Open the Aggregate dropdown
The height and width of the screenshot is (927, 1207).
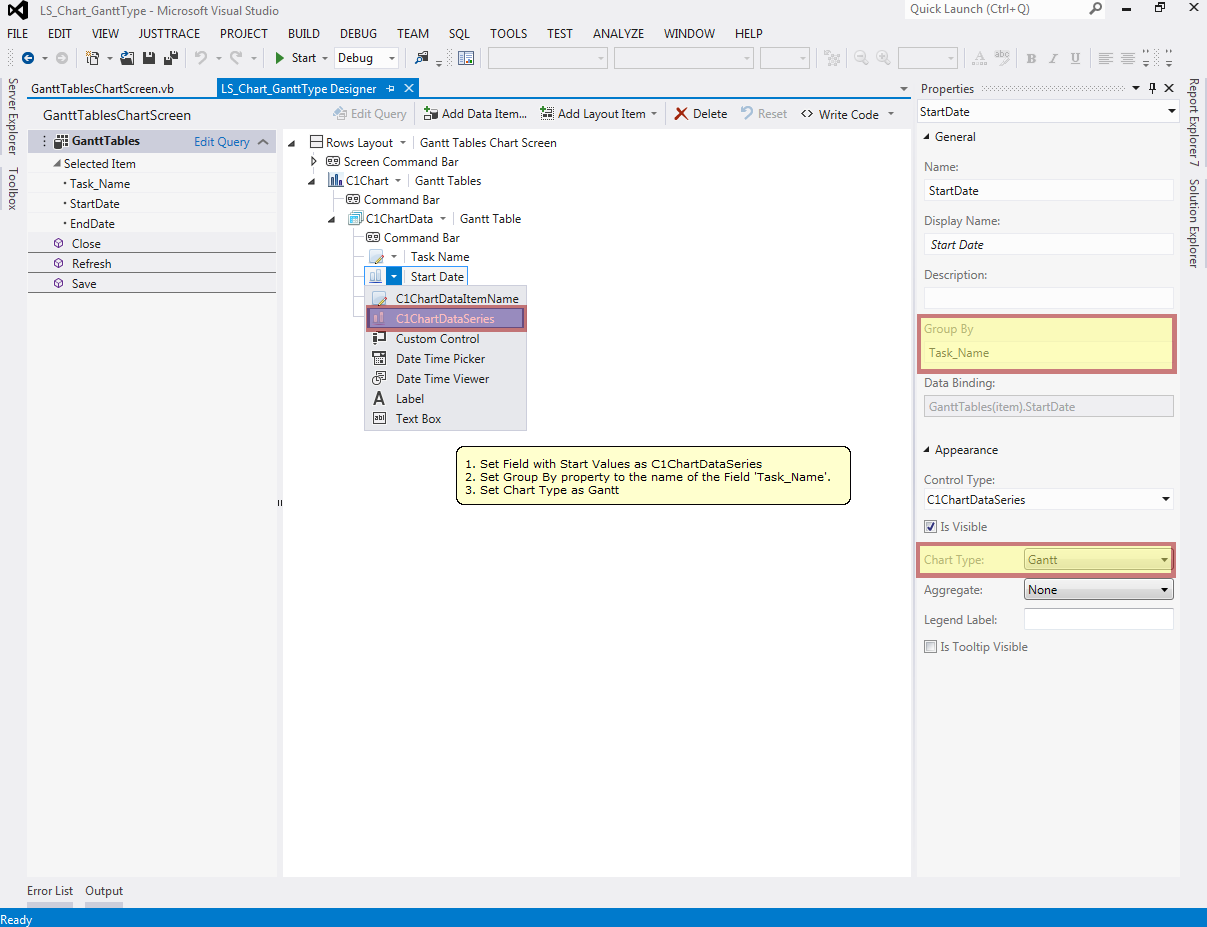(x=1165, y=590)
